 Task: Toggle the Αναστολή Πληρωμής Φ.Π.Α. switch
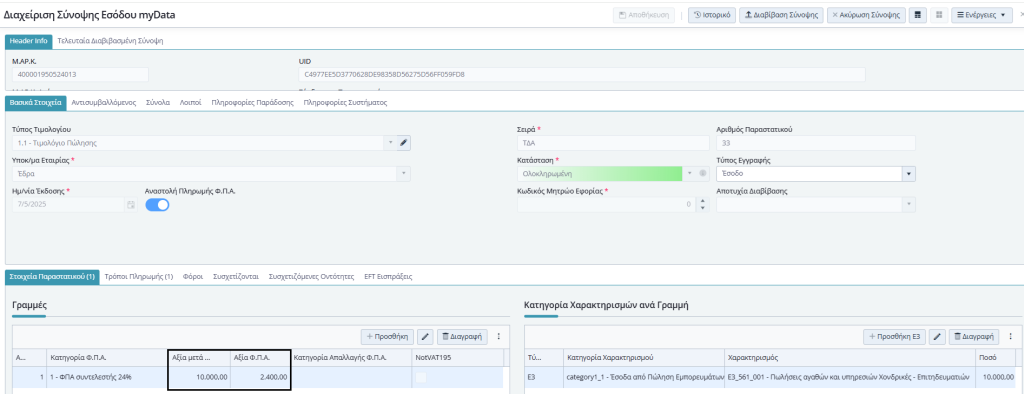pos(157,205)
